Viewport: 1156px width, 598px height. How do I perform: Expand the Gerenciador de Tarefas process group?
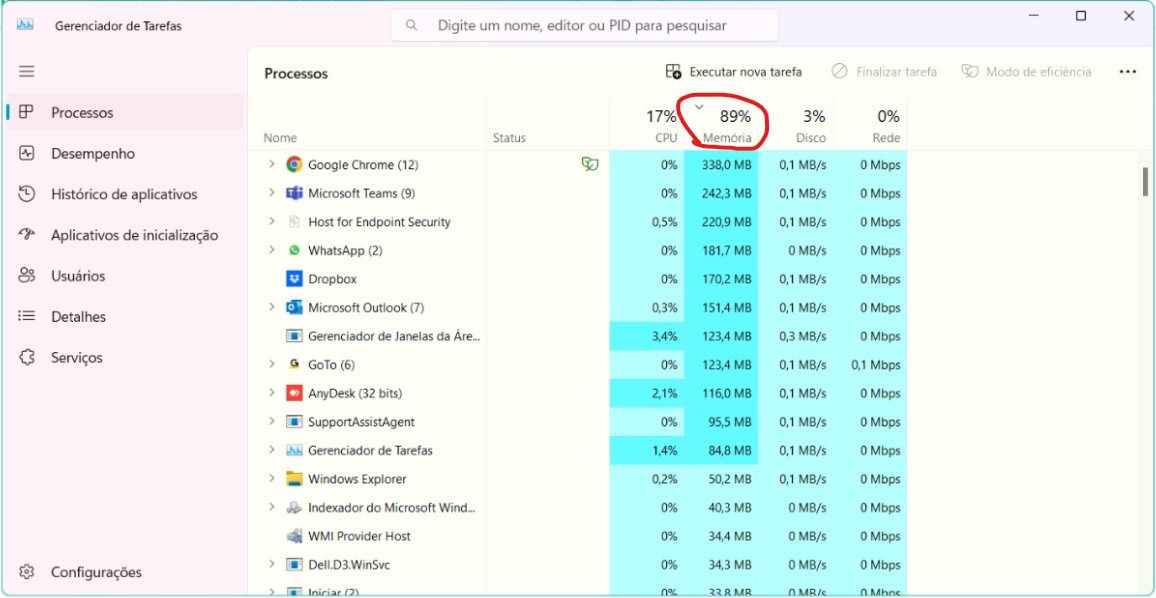coord(271,451)
